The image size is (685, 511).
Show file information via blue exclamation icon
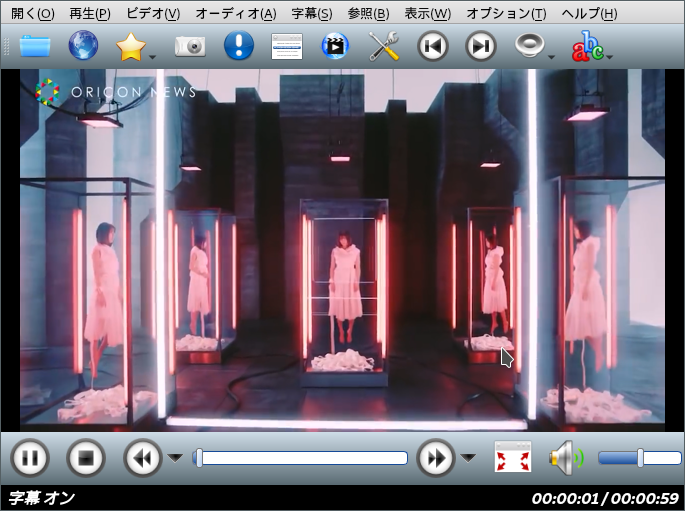tap(239, 45)
